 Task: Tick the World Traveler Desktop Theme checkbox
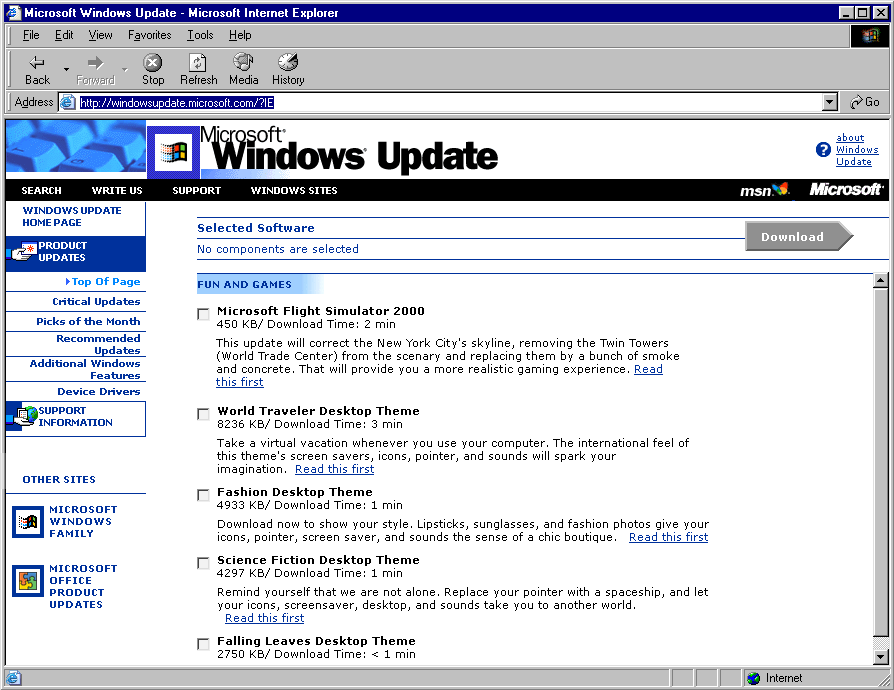[204, 414]
